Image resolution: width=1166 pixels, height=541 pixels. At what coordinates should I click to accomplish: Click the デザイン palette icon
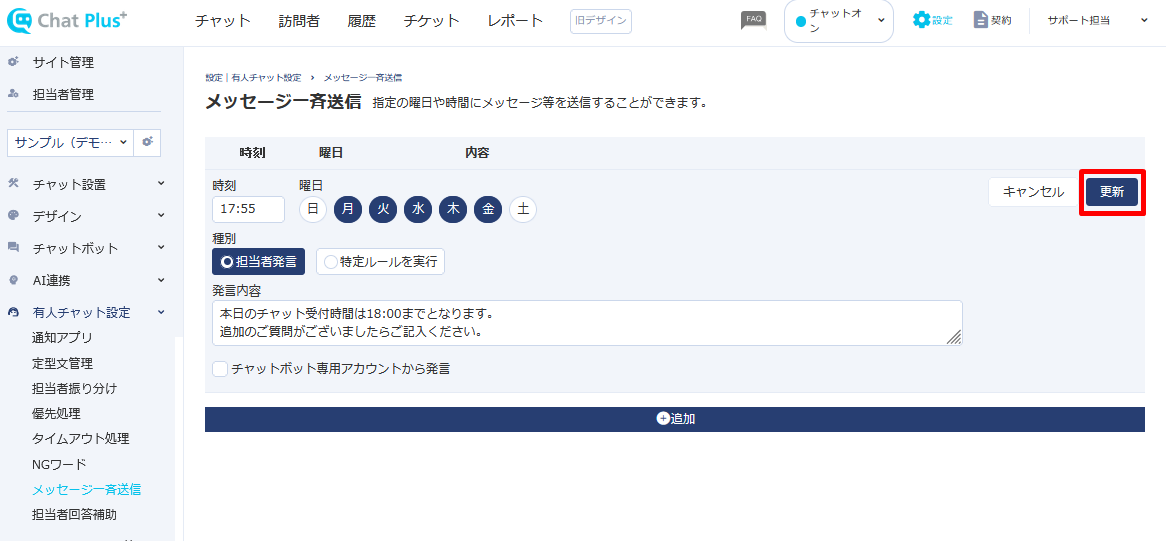(13, 216)
